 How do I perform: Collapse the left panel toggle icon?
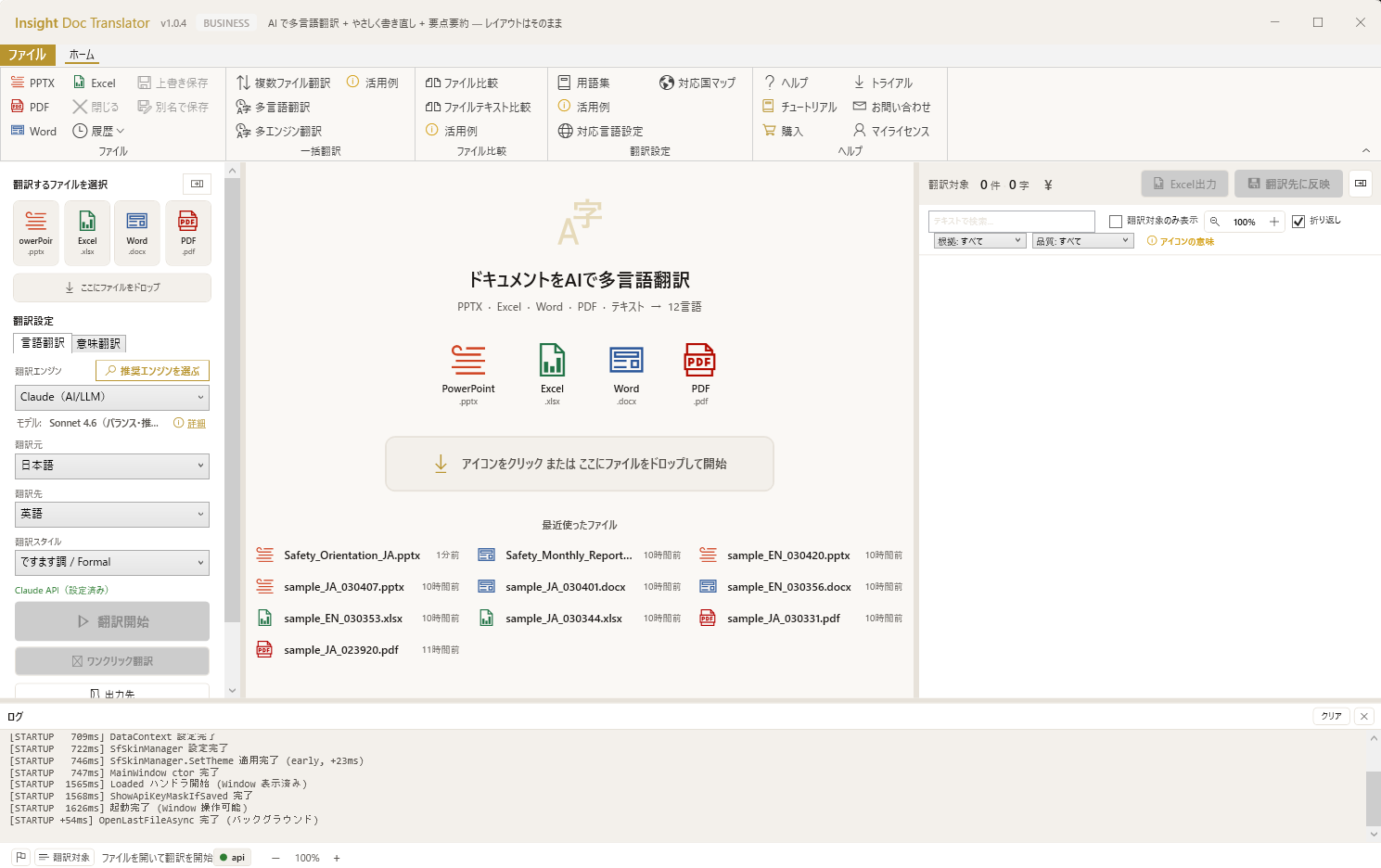coord(197,184)
